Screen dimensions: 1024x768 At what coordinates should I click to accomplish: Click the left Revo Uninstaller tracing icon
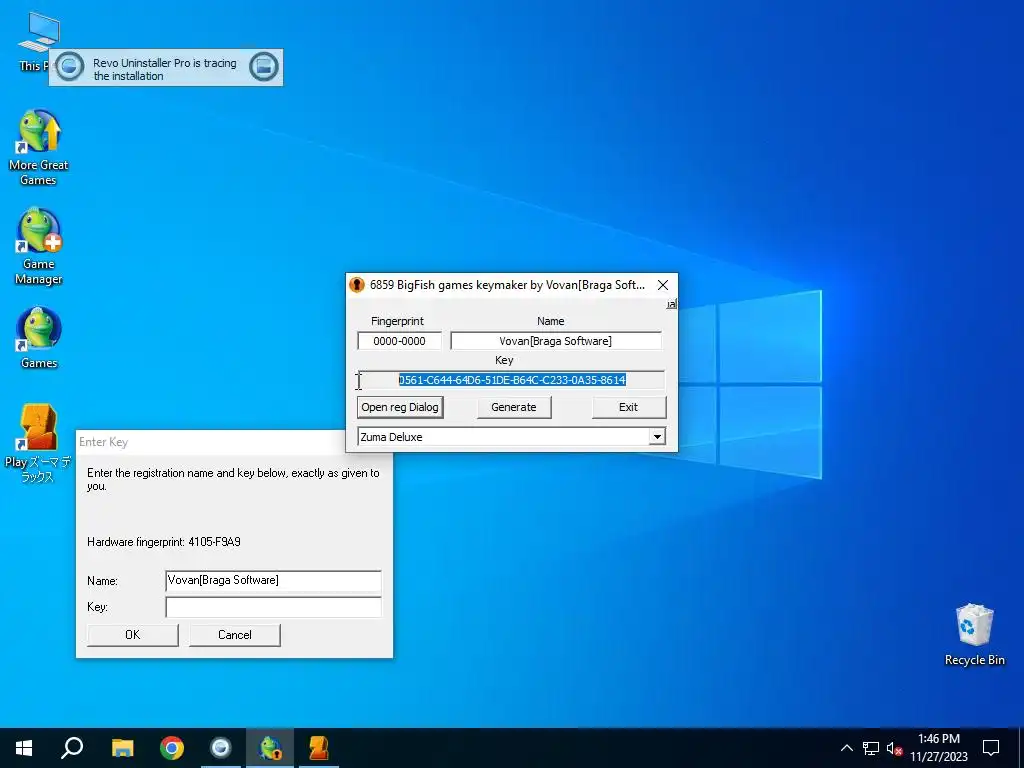[69, 67]
